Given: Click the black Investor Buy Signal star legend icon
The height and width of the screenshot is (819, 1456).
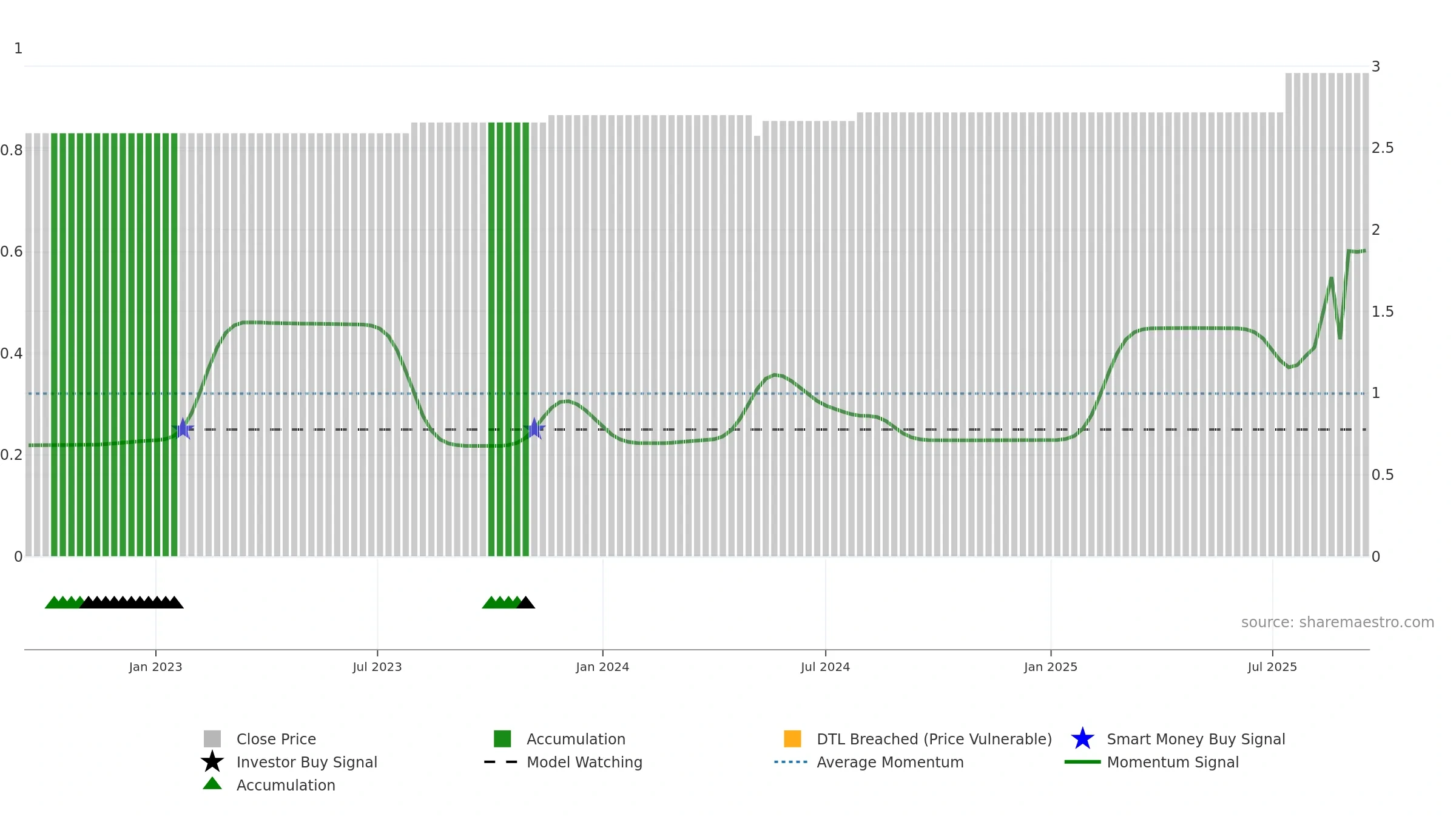Looking at the screenshot, I should 212,762.
